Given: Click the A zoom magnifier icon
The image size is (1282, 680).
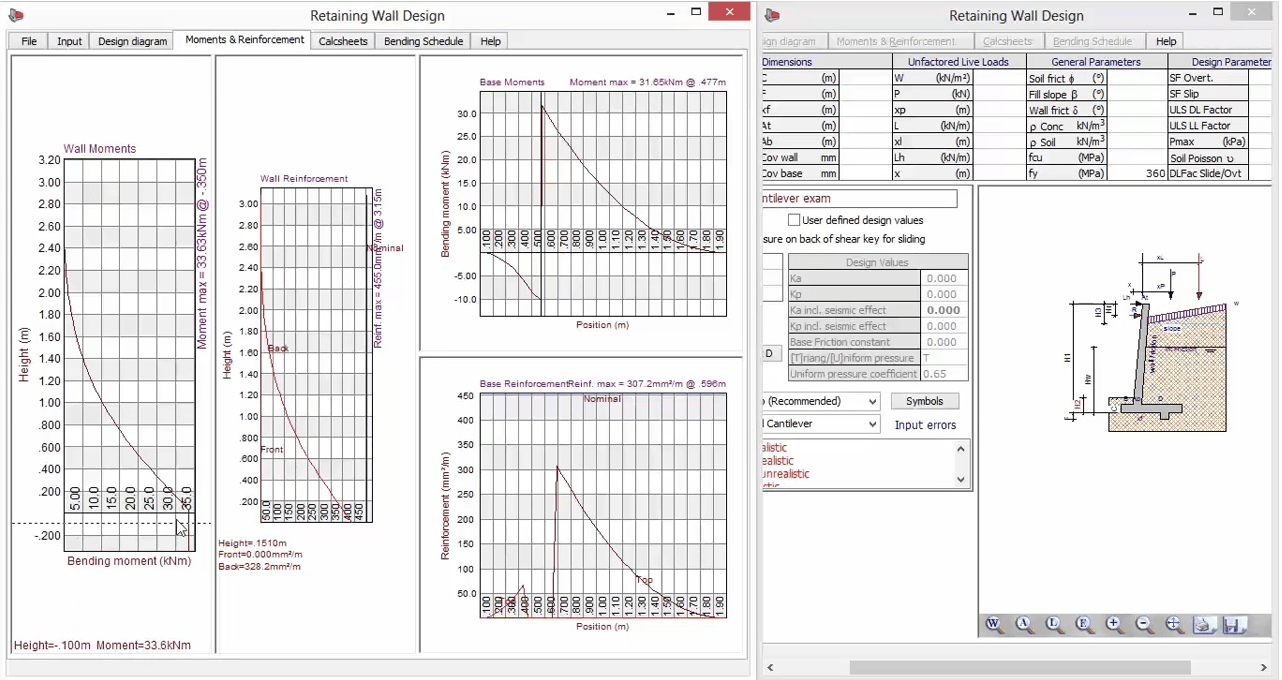Looking at the screenshot, I should click(1025, 625).
